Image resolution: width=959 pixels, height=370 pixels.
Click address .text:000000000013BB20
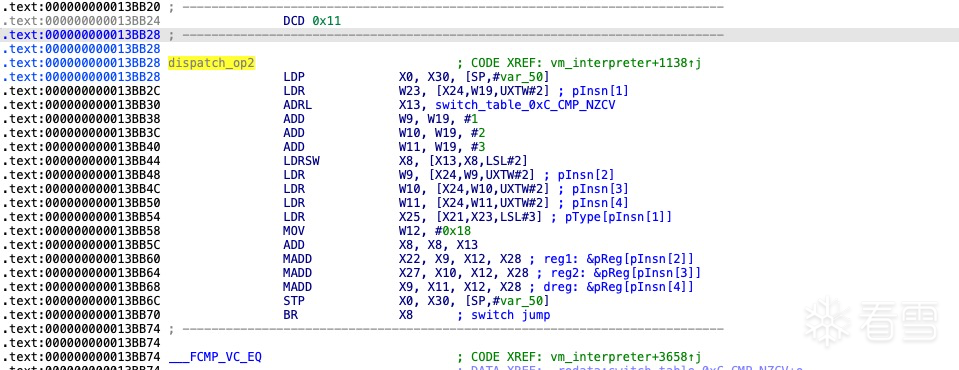(81, 7)
